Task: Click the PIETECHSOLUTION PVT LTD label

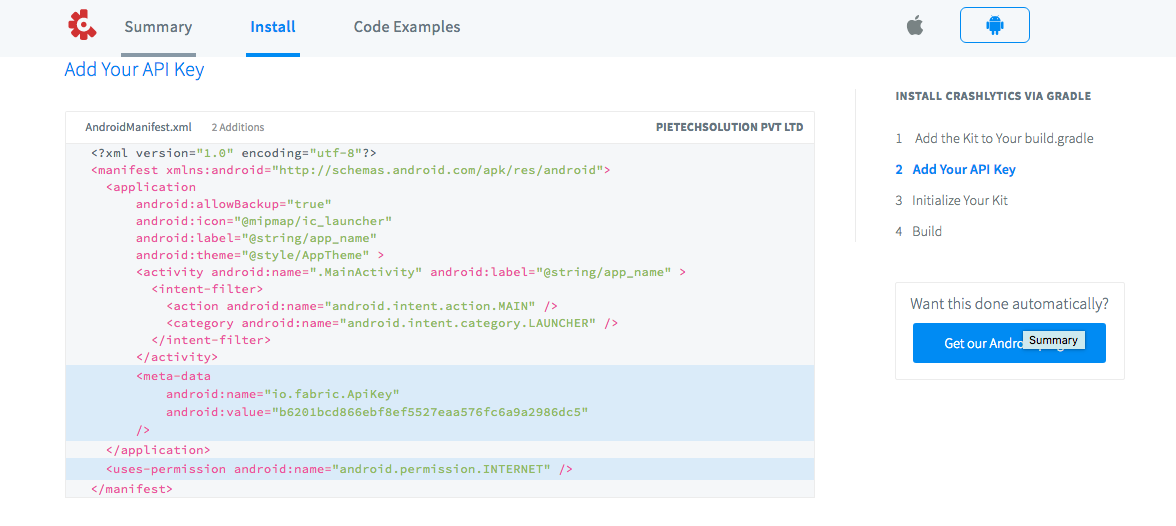Action: click(729, 128)
